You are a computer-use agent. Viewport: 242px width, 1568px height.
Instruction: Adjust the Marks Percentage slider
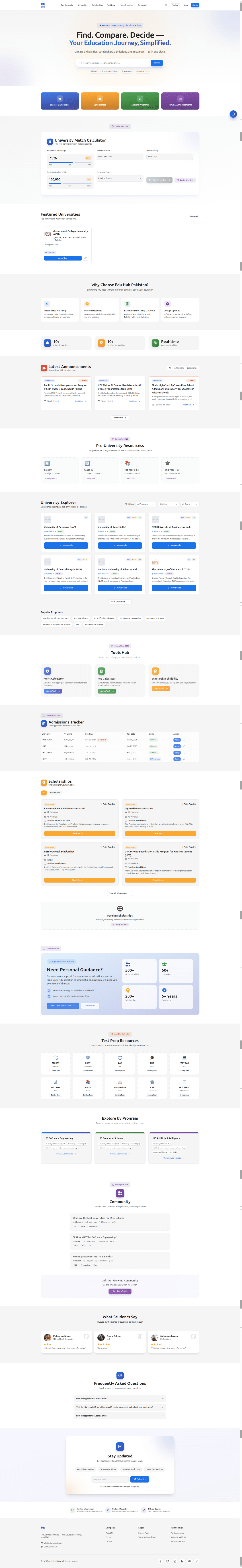pyautogui.click(x=70, y=163)
